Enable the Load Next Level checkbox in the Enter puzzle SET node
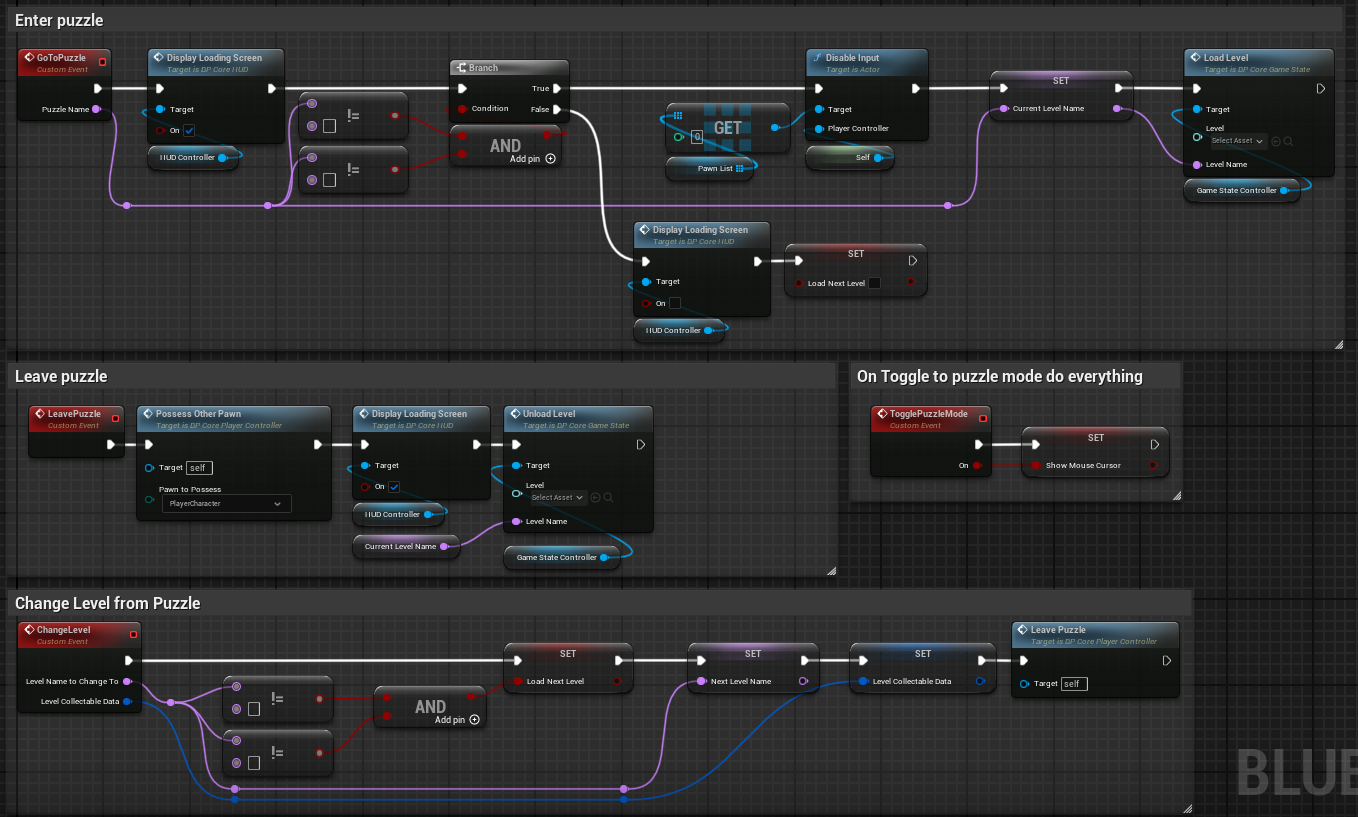Screen dimensions: 1358x817 click(874, 284)
